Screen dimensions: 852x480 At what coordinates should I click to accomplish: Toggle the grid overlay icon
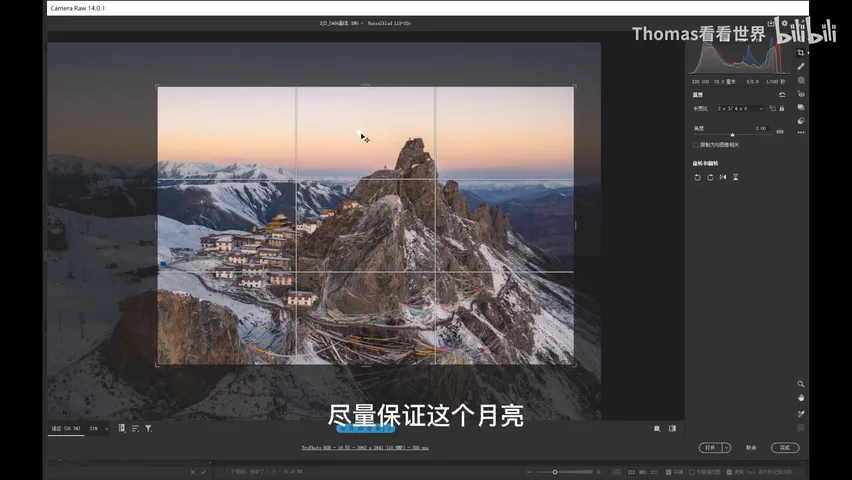800,428
